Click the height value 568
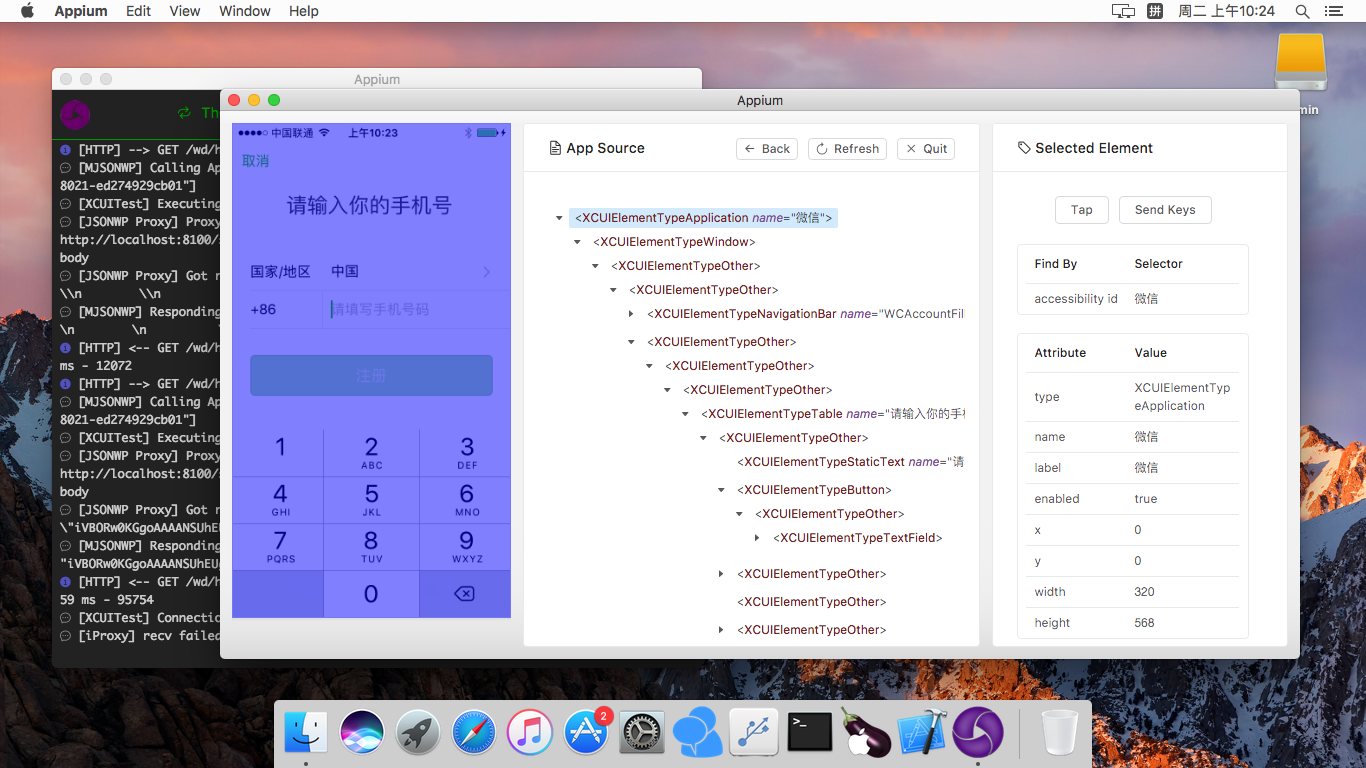Viewport: 1366px width, 768px height. point(1145,623)
